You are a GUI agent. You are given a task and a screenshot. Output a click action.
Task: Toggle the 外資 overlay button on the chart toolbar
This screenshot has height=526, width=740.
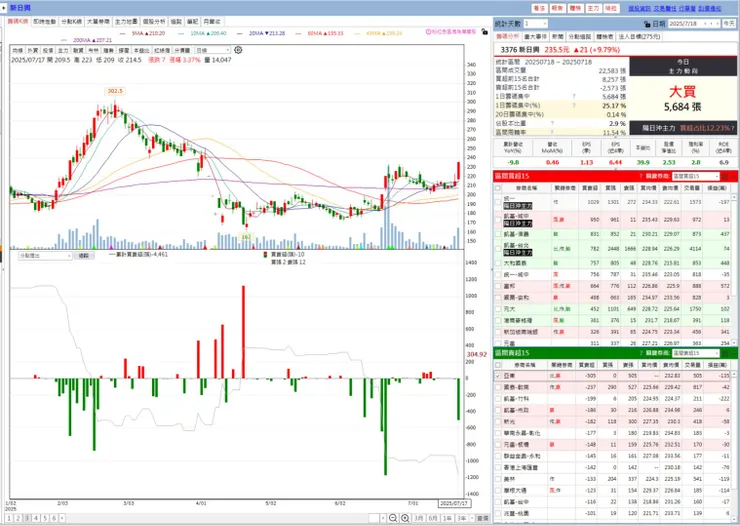33,50
